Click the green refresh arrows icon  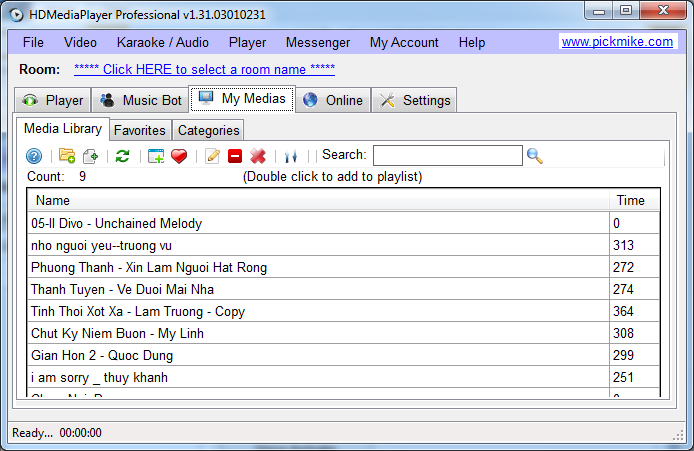coord(123,156)
